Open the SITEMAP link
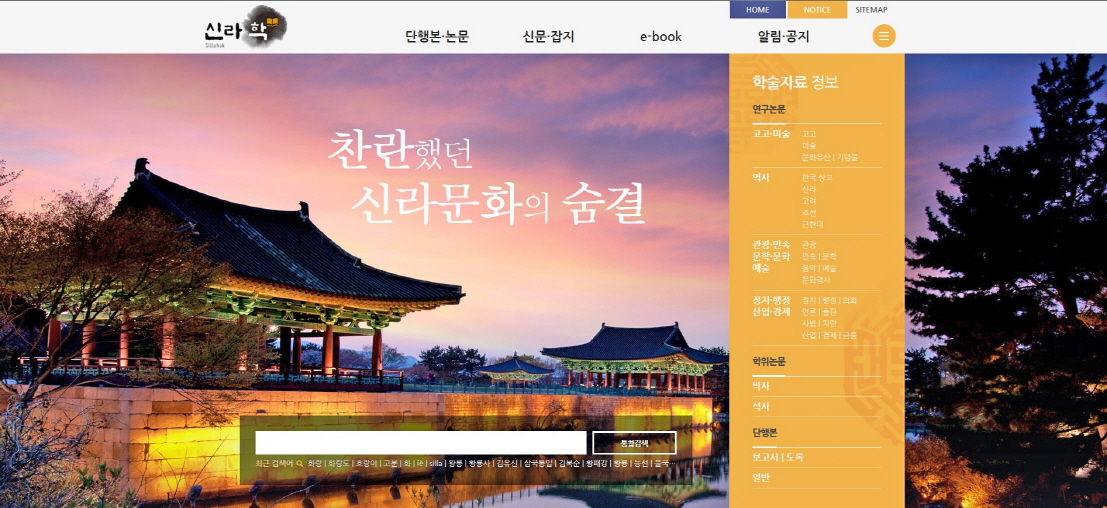The image size is (1107, 508). (871, 10)
